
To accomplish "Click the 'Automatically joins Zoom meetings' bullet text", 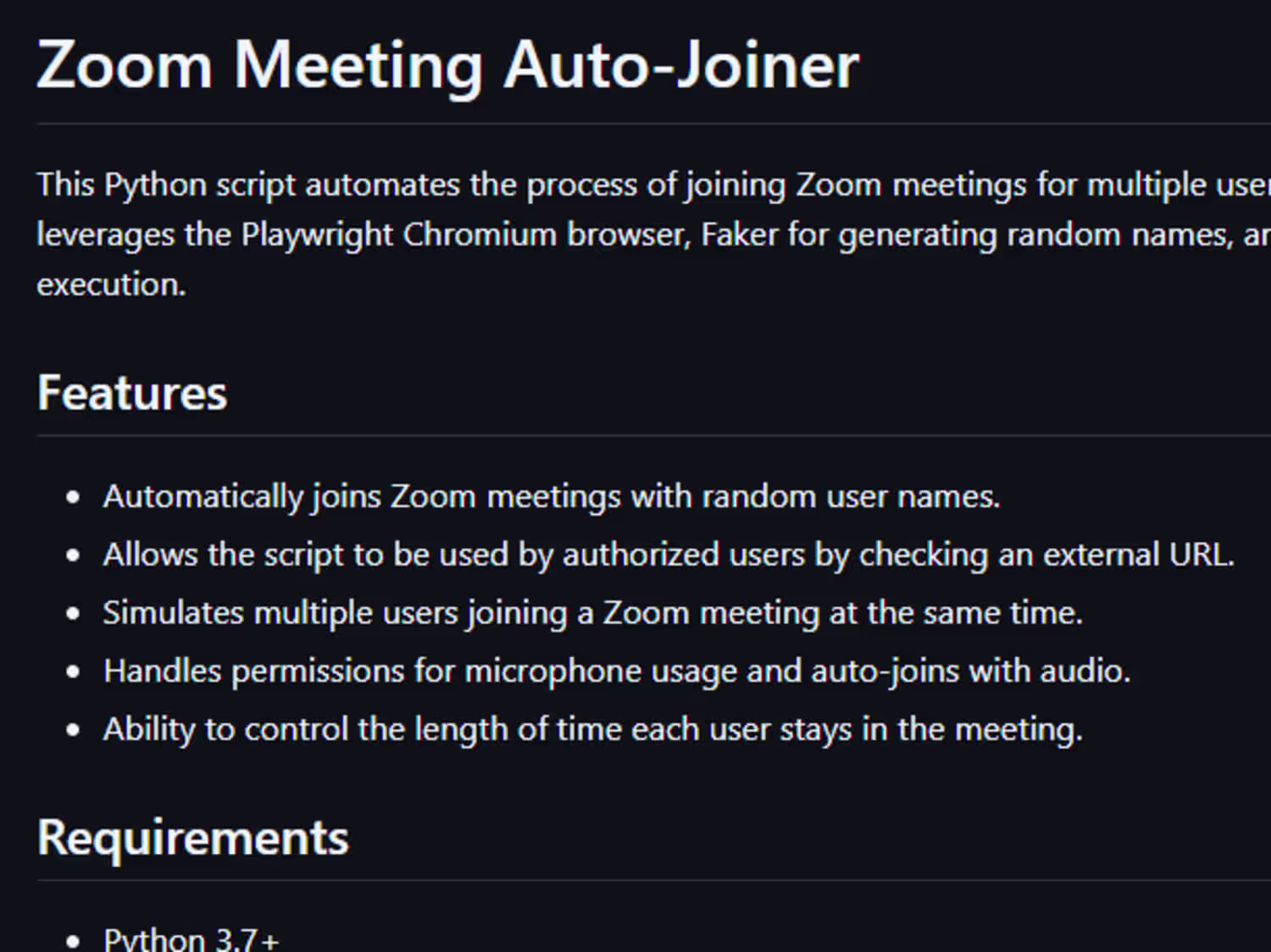I will pyautogui.click(x=551, y=496).
